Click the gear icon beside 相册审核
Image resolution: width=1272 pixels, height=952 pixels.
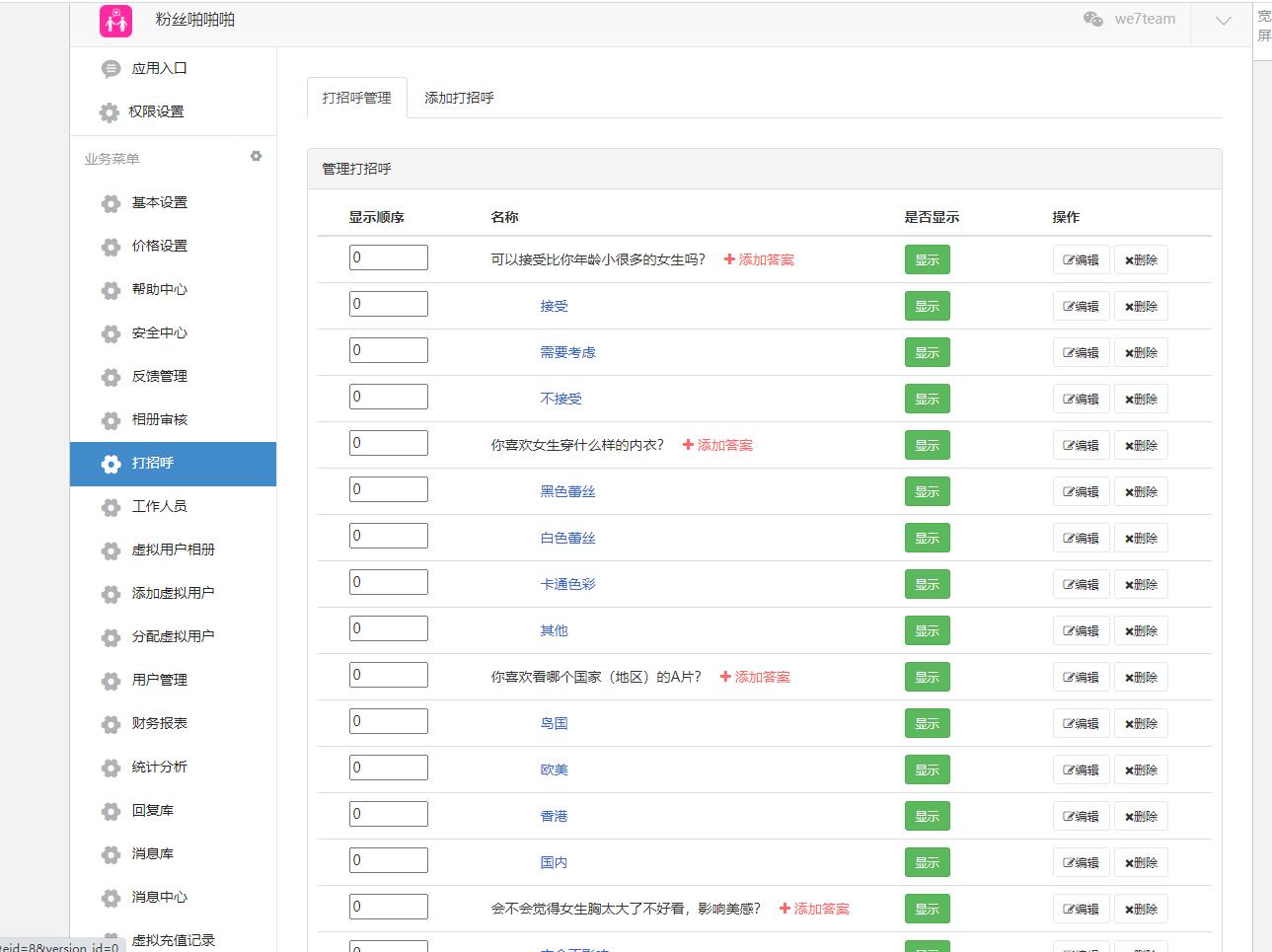[x=112, y=420]
